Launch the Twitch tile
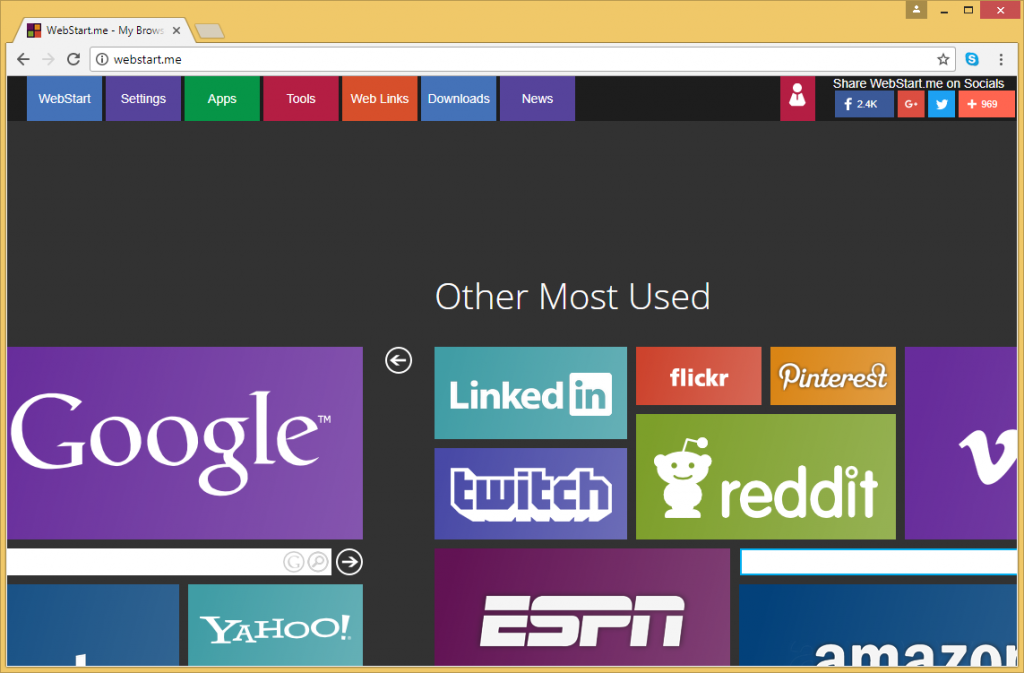The height and width of the screenshot is (673, 1024). 530,493
